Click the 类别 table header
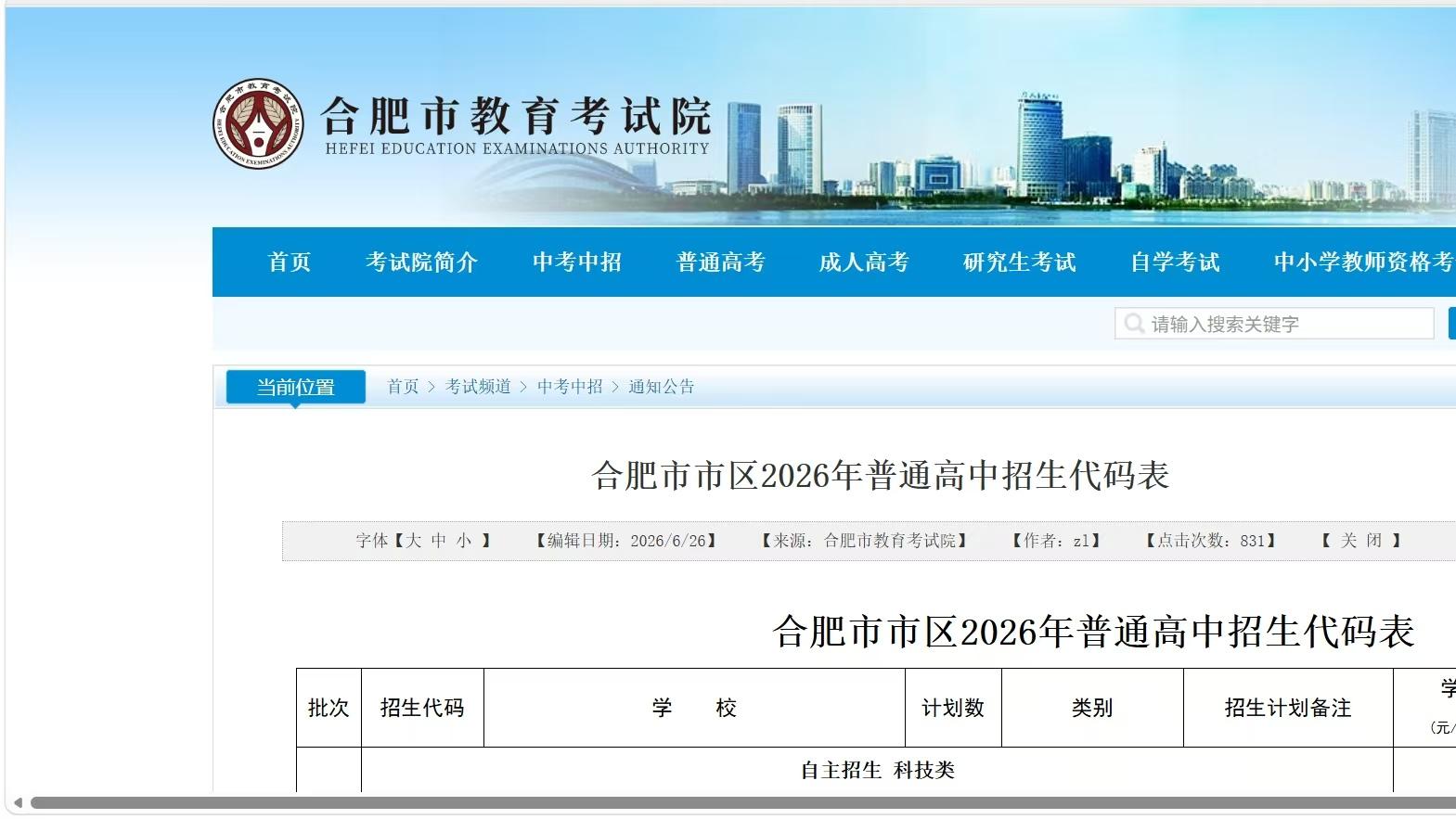Image resolution: width=1456 pixels, height=819 pixels. (1092, 708)
